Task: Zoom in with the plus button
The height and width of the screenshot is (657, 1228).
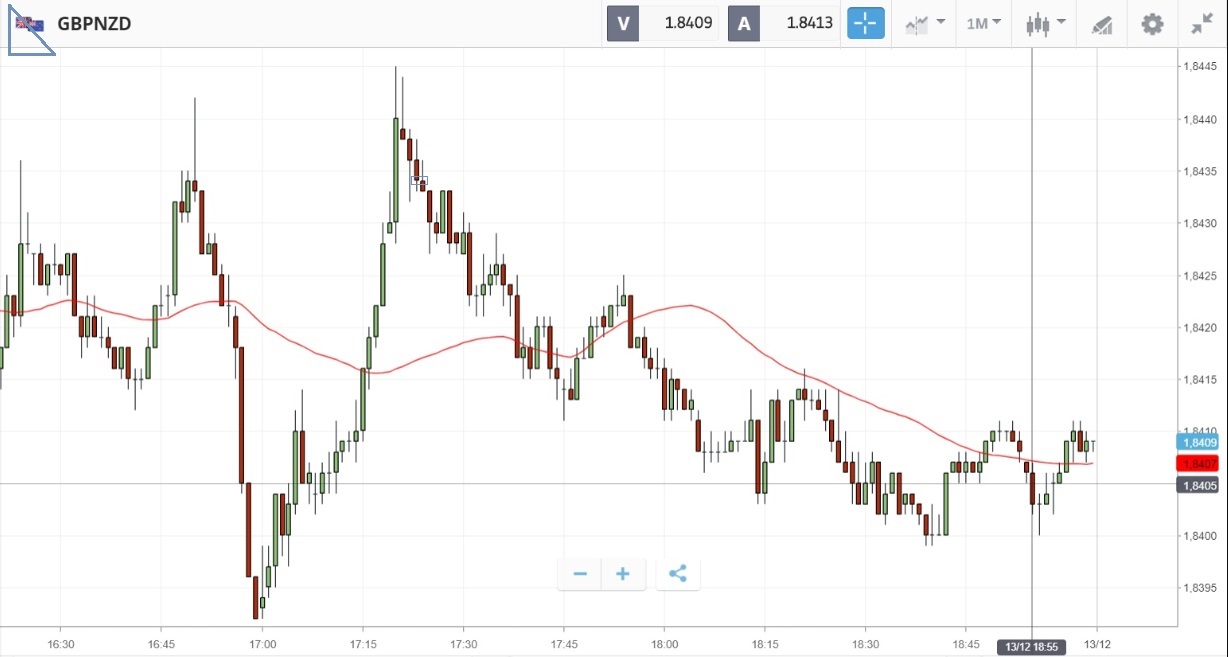Action: point(623,574)
